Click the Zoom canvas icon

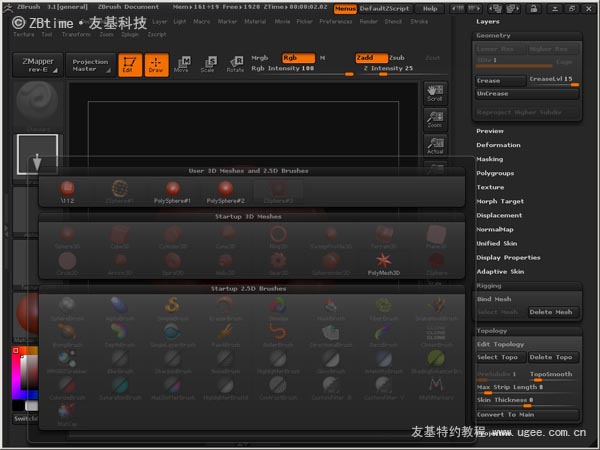pyautogui.click(x=435, y=120)
